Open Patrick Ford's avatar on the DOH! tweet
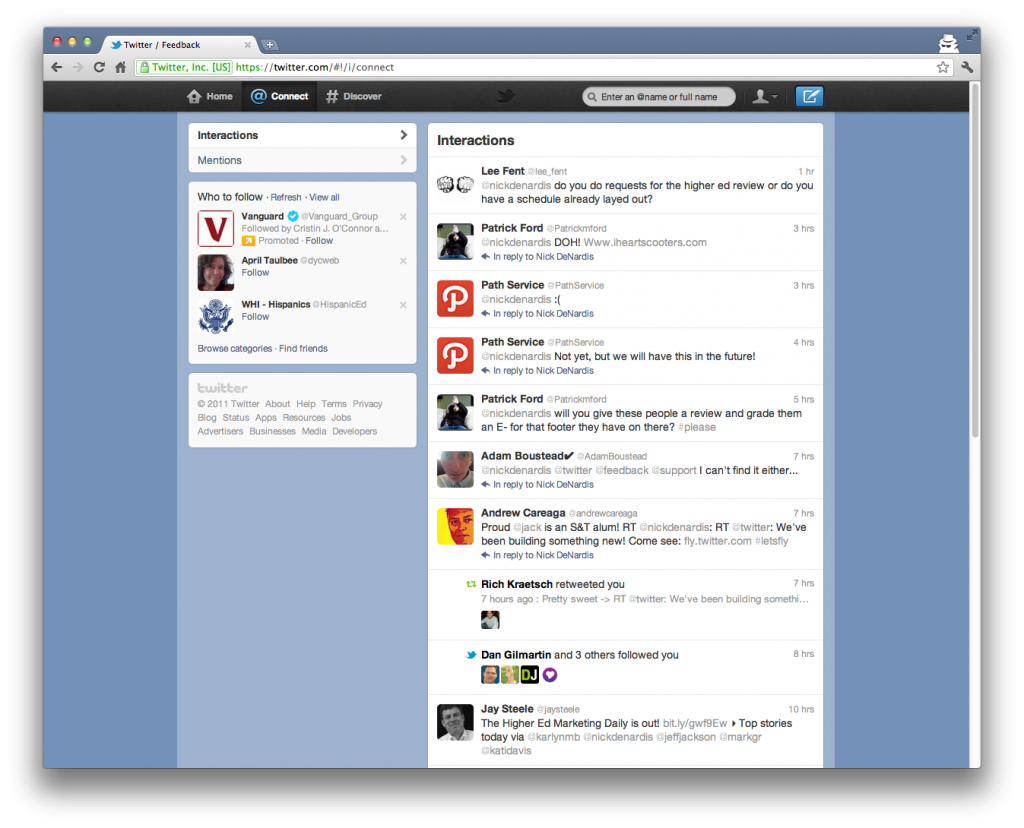 point(455,242)
